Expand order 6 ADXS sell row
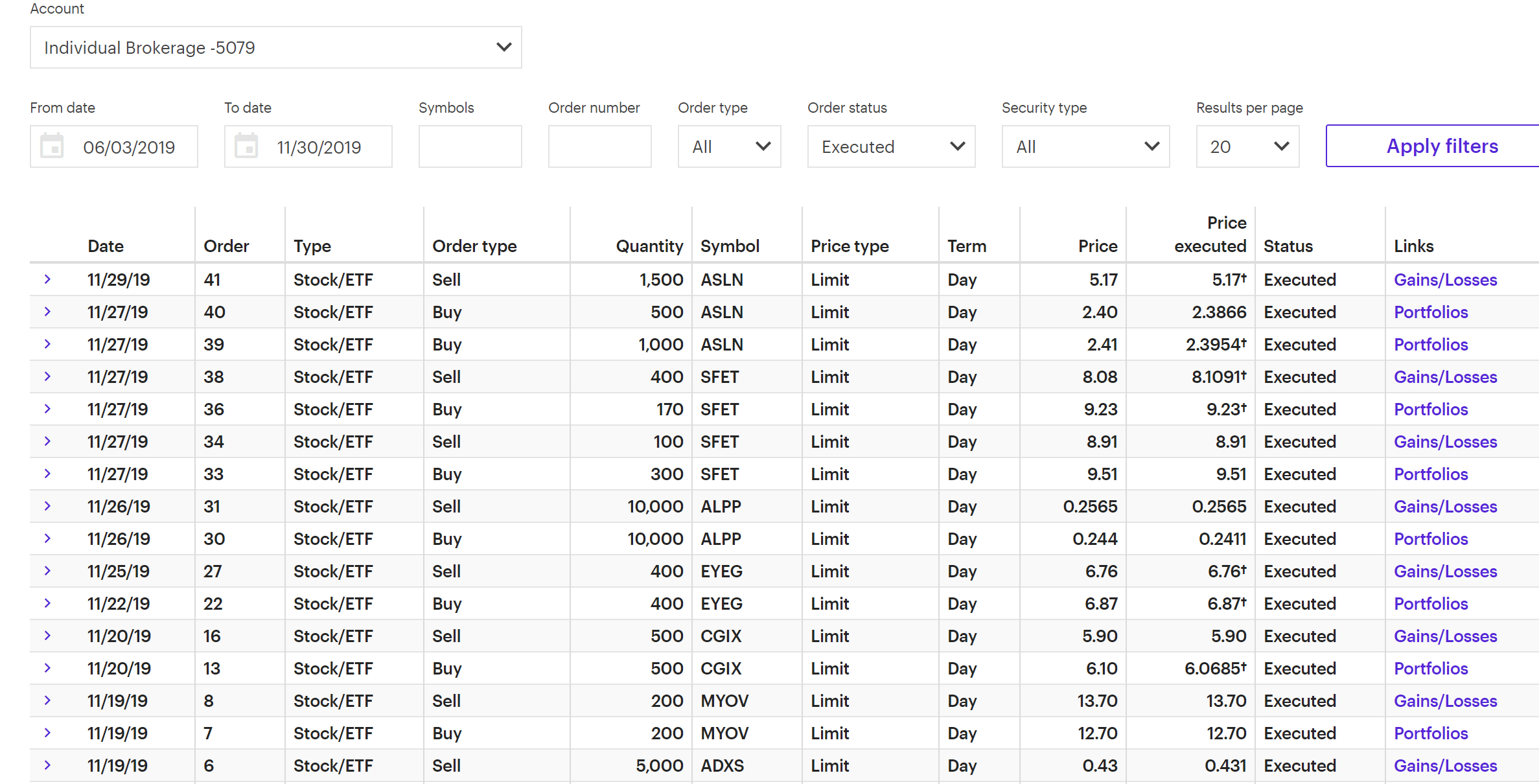Viewport: 1539px width, 784px height. pos(47,765)
